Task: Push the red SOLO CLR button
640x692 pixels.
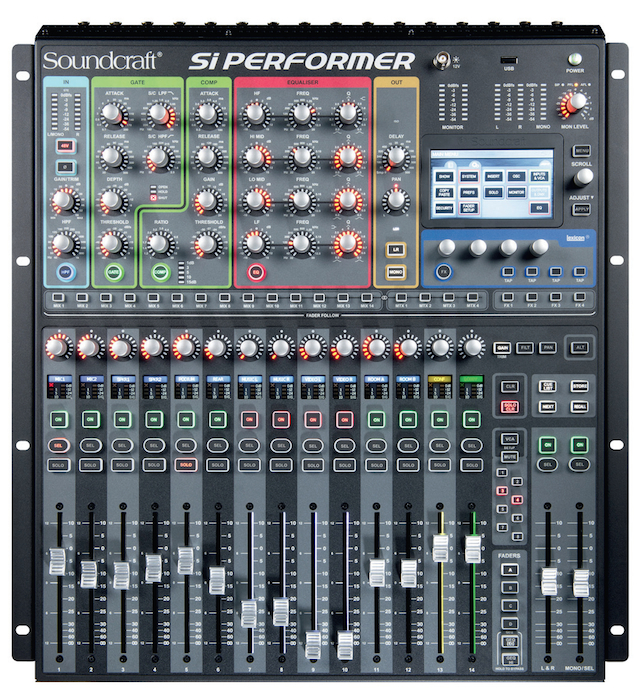Action: (x=510, y=406)
